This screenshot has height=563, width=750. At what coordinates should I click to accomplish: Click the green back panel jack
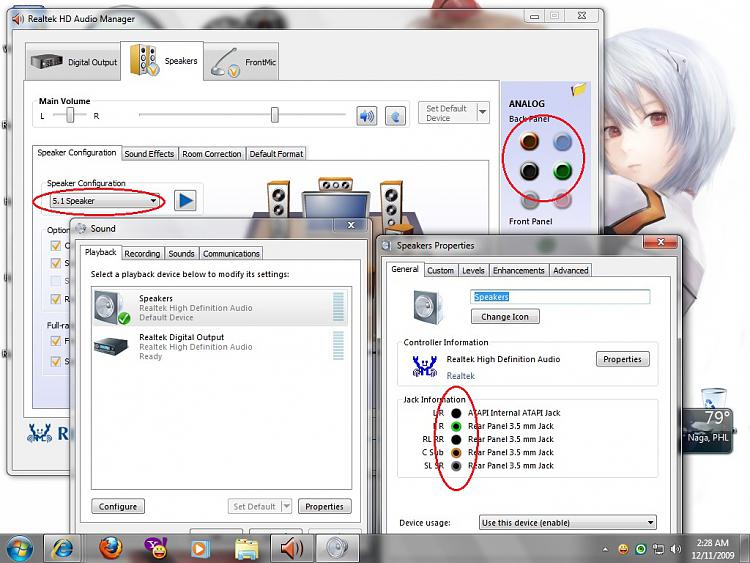tap(562, 171)
